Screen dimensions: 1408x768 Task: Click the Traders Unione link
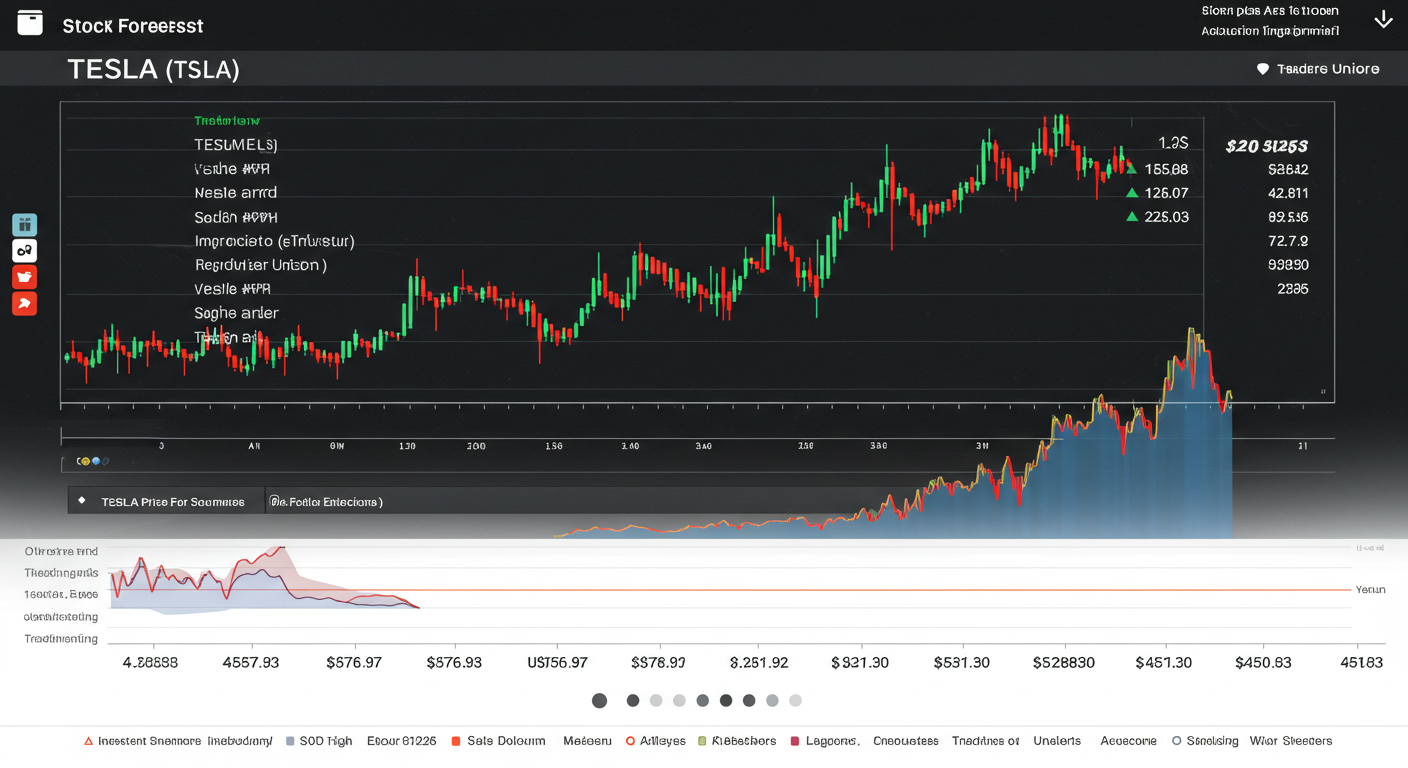pos(1328,69)
